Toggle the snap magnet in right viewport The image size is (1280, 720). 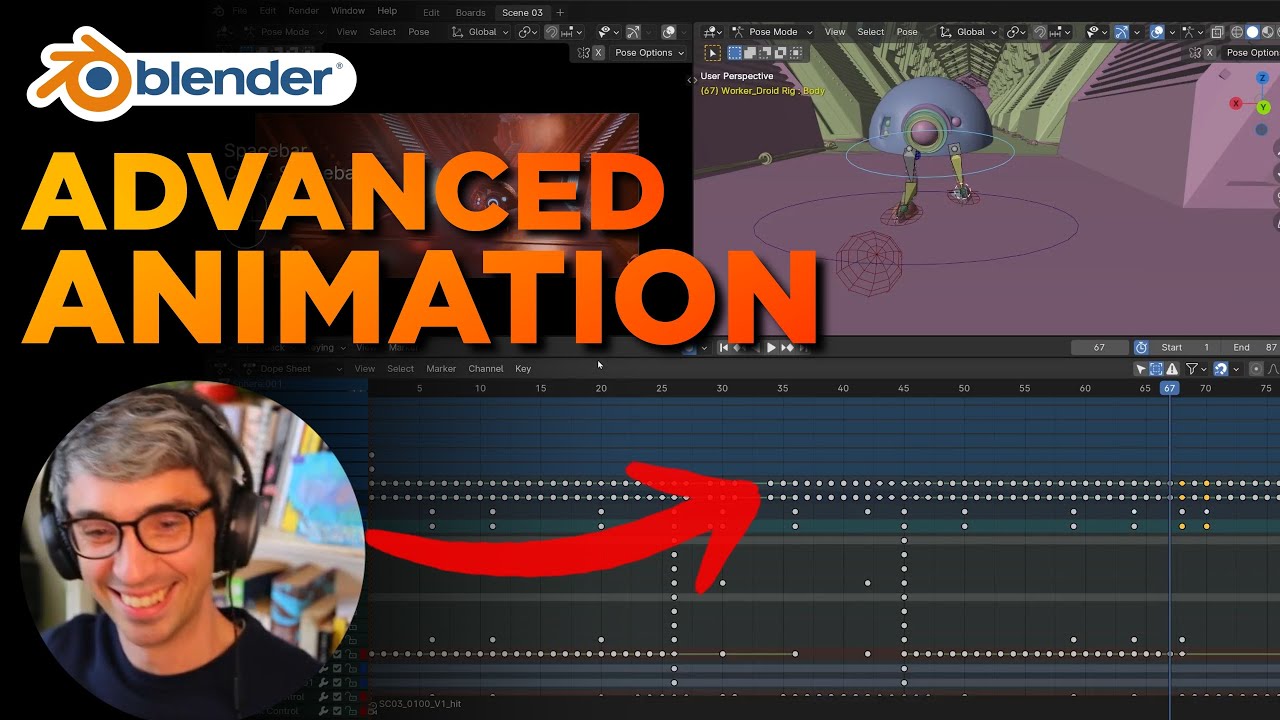tap(1040, 32)
